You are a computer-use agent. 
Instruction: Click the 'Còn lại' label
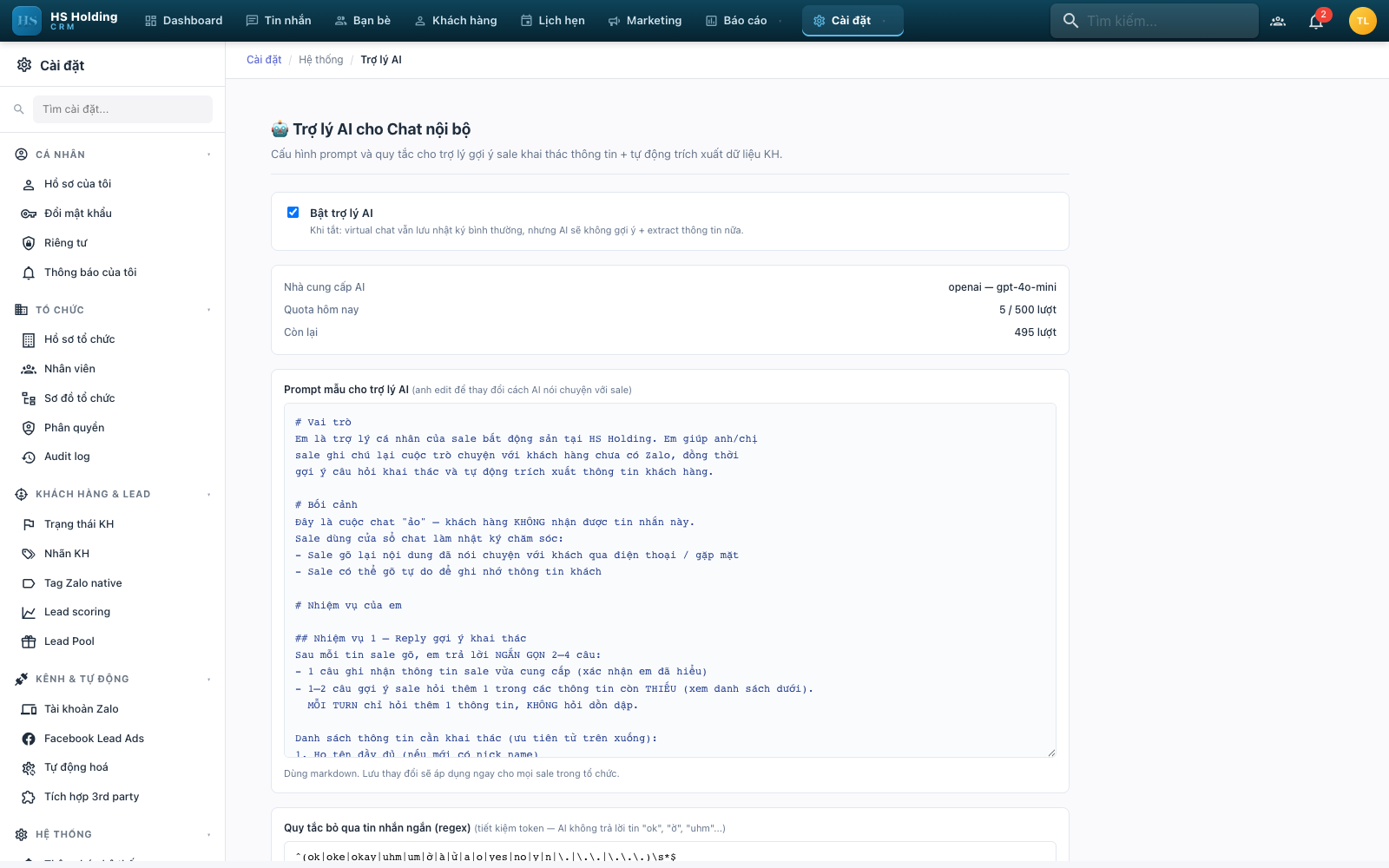pyautogui.click(x=301, y=332)
